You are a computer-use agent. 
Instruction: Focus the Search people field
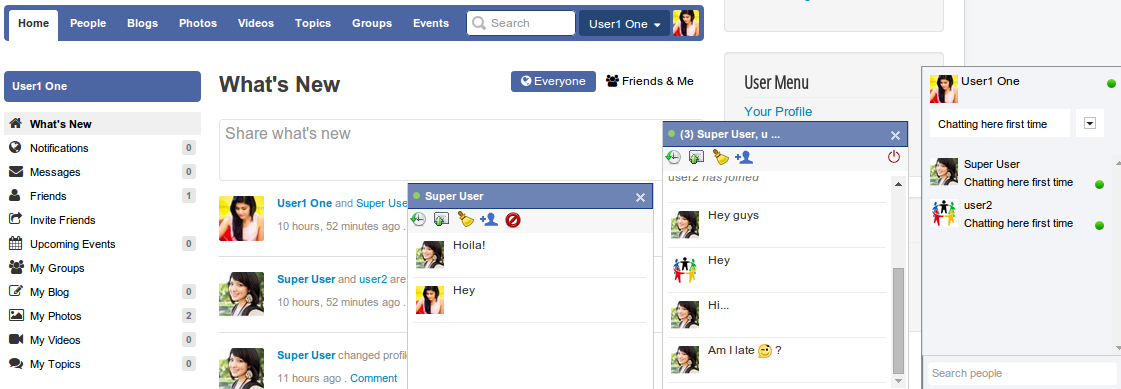tap(1022, 373)
